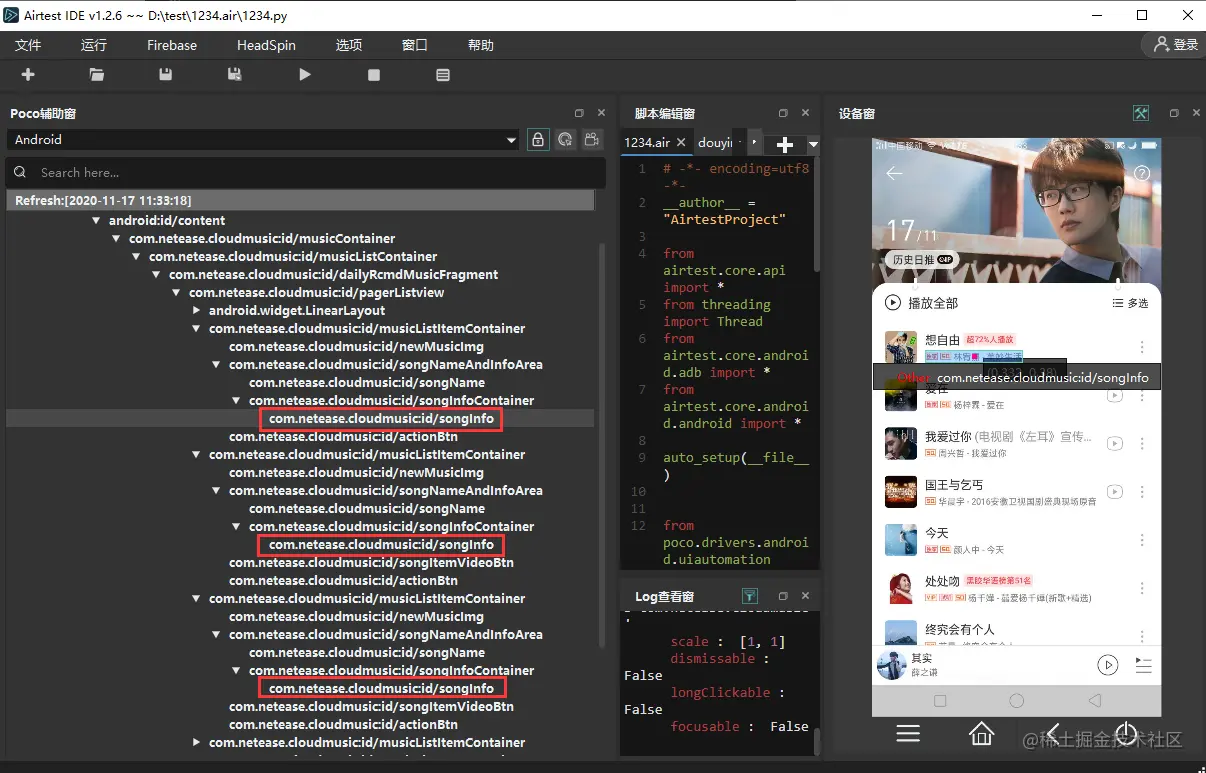Open a script with the folder icon

click(x=96, y=75)
